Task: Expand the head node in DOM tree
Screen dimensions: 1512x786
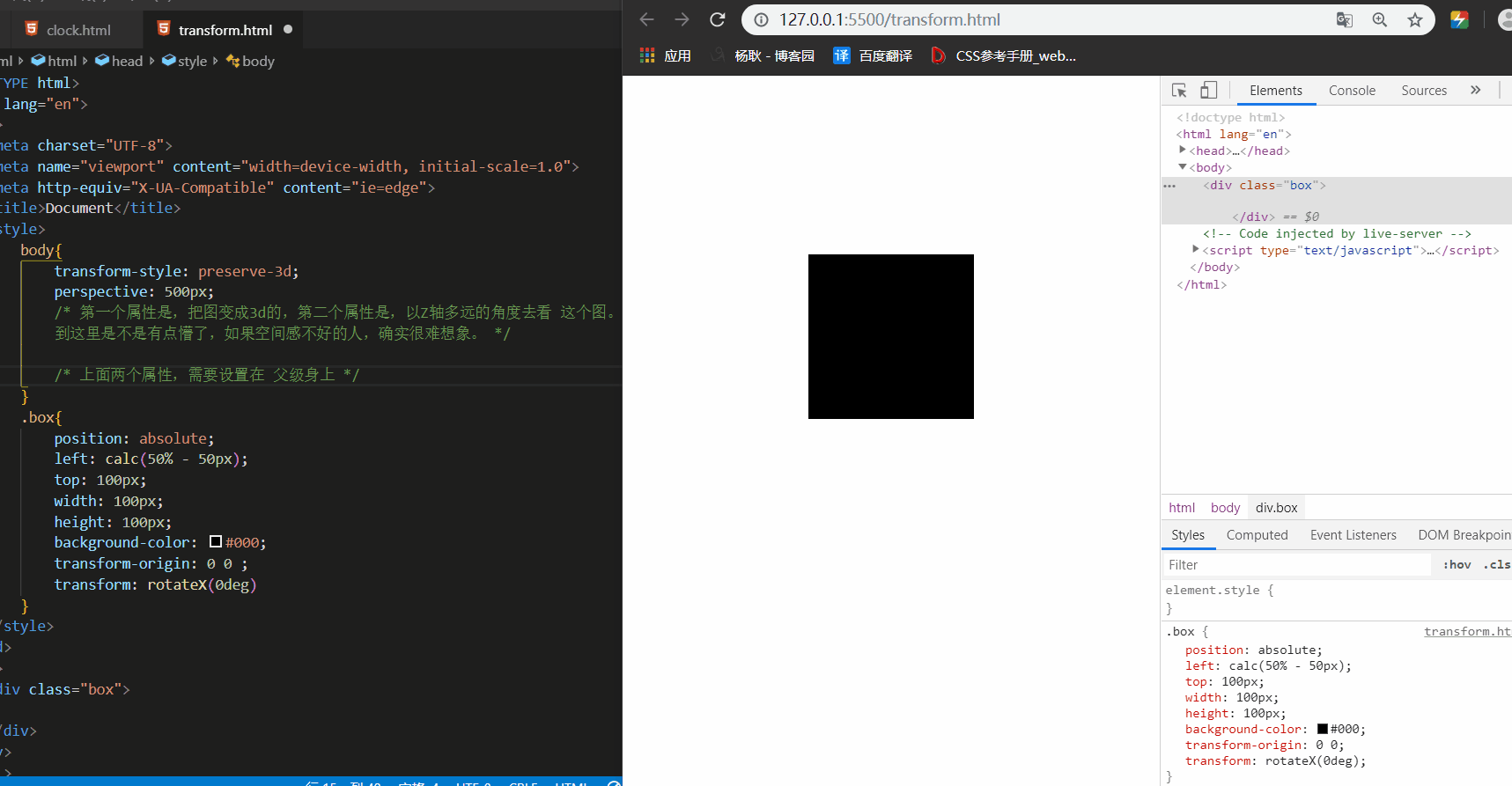Action: click(x=1183, y=151)
